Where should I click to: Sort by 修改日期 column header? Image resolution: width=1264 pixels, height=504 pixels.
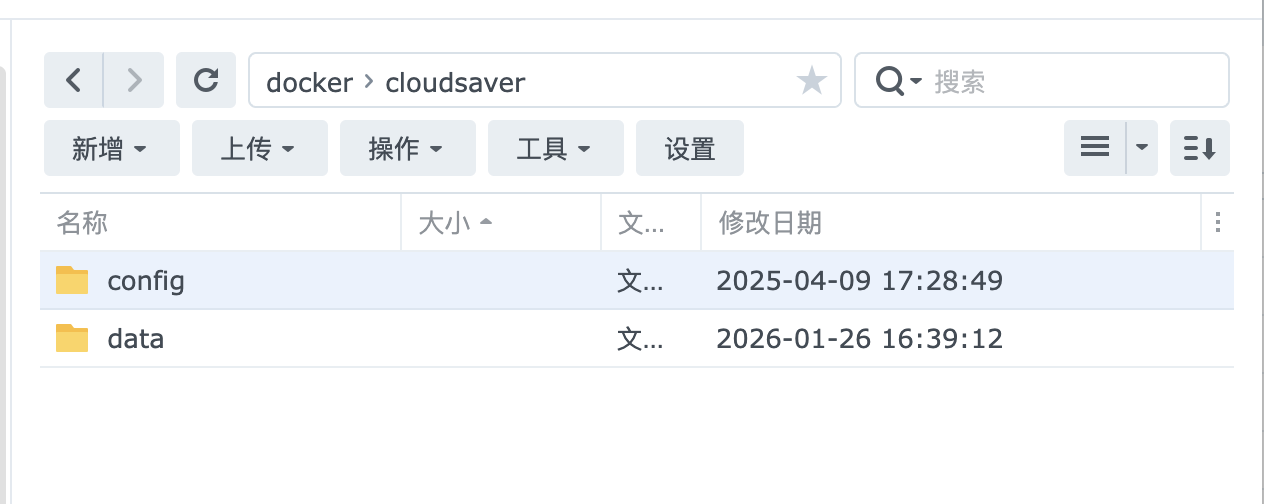point(770,222)
